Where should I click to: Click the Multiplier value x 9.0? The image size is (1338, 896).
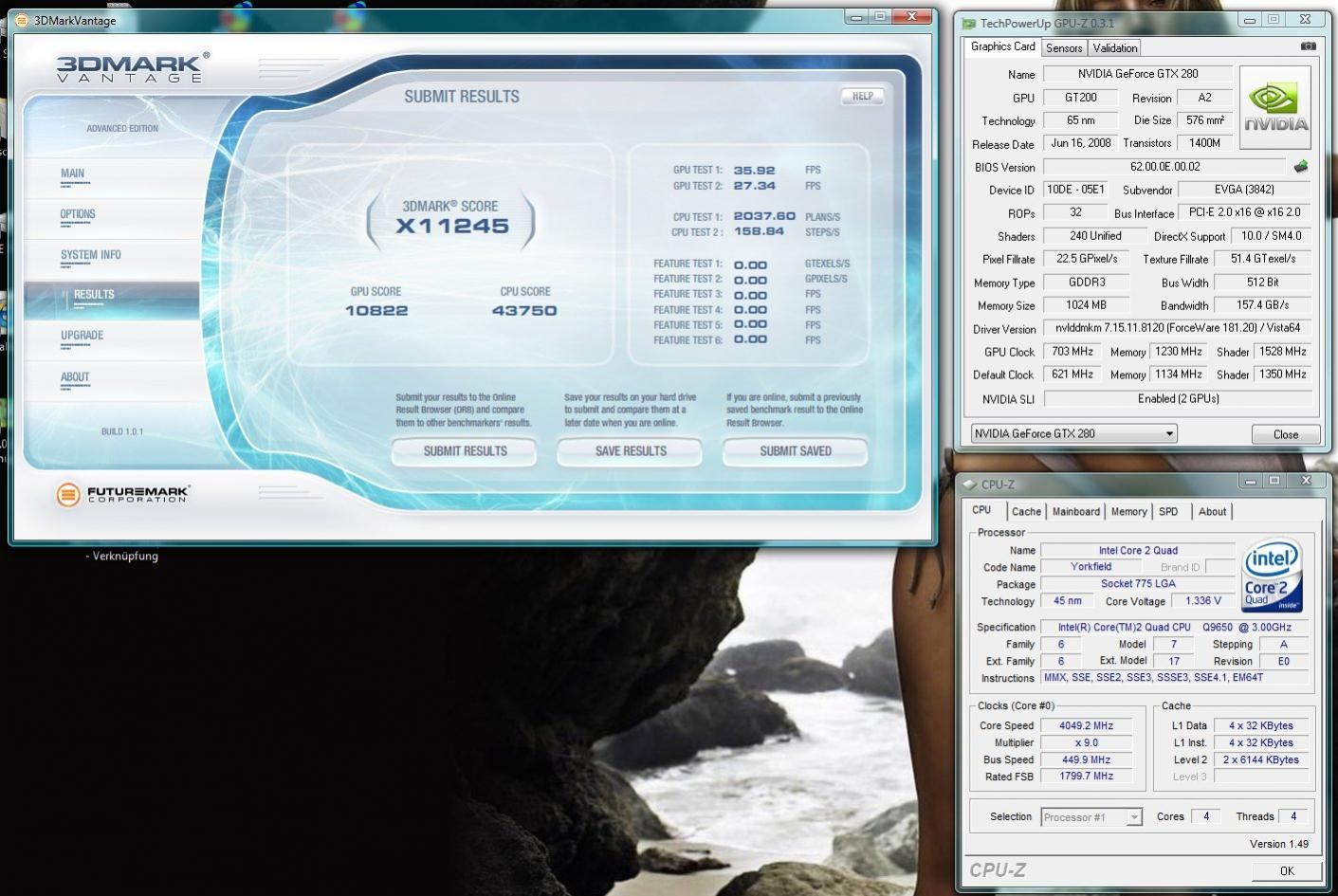[1087, 743]
